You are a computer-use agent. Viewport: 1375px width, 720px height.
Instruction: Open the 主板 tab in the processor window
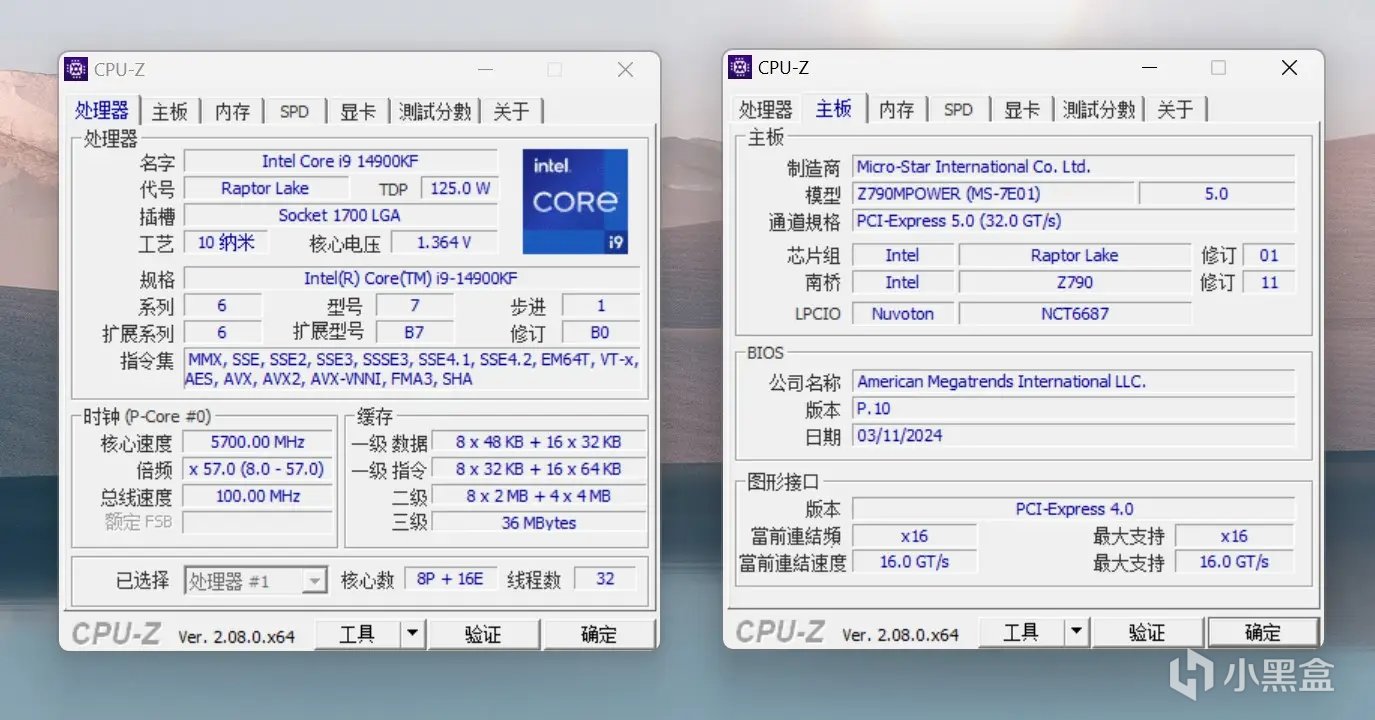[x=170, y=111]
